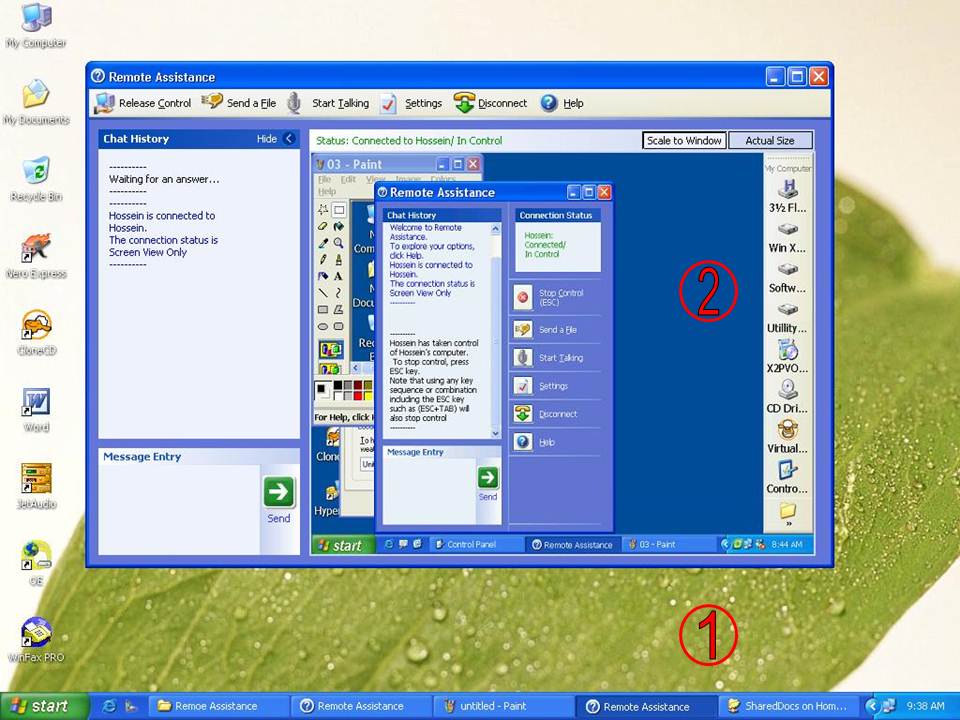
Task: Click the green Send arrow button
Action: 279,492
